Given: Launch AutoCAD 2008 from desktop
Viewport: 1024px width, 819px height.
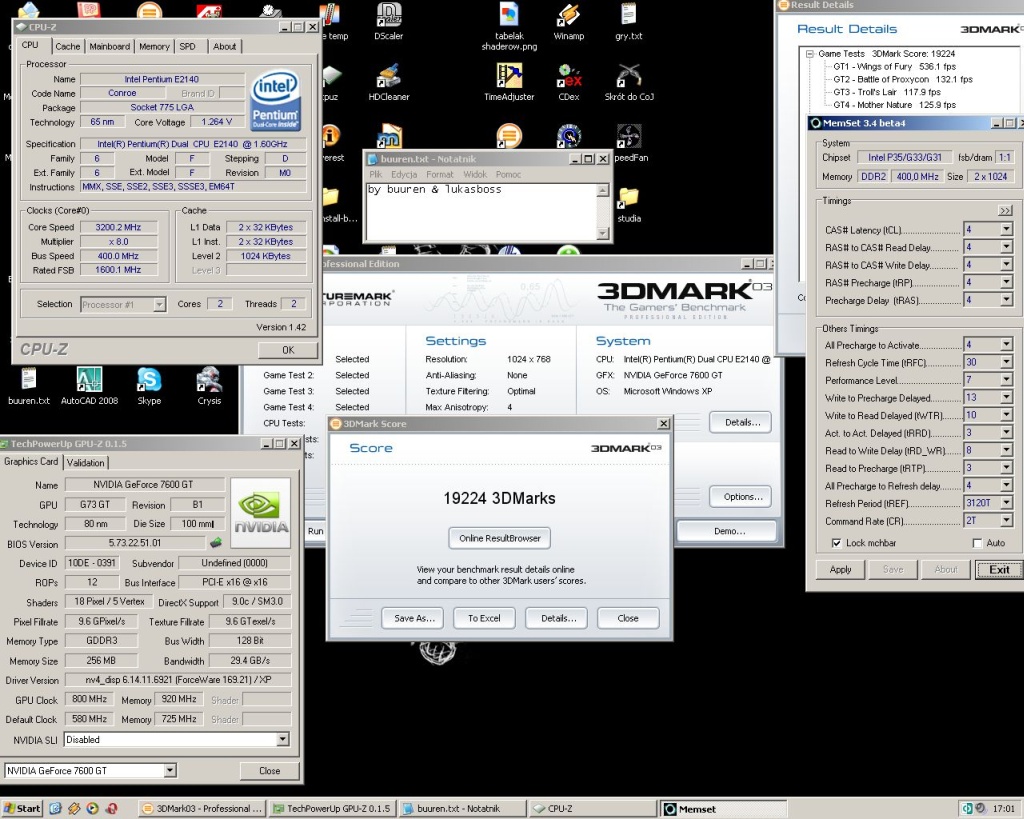Looking at the screenshot, I should click(x=89, y=385).
